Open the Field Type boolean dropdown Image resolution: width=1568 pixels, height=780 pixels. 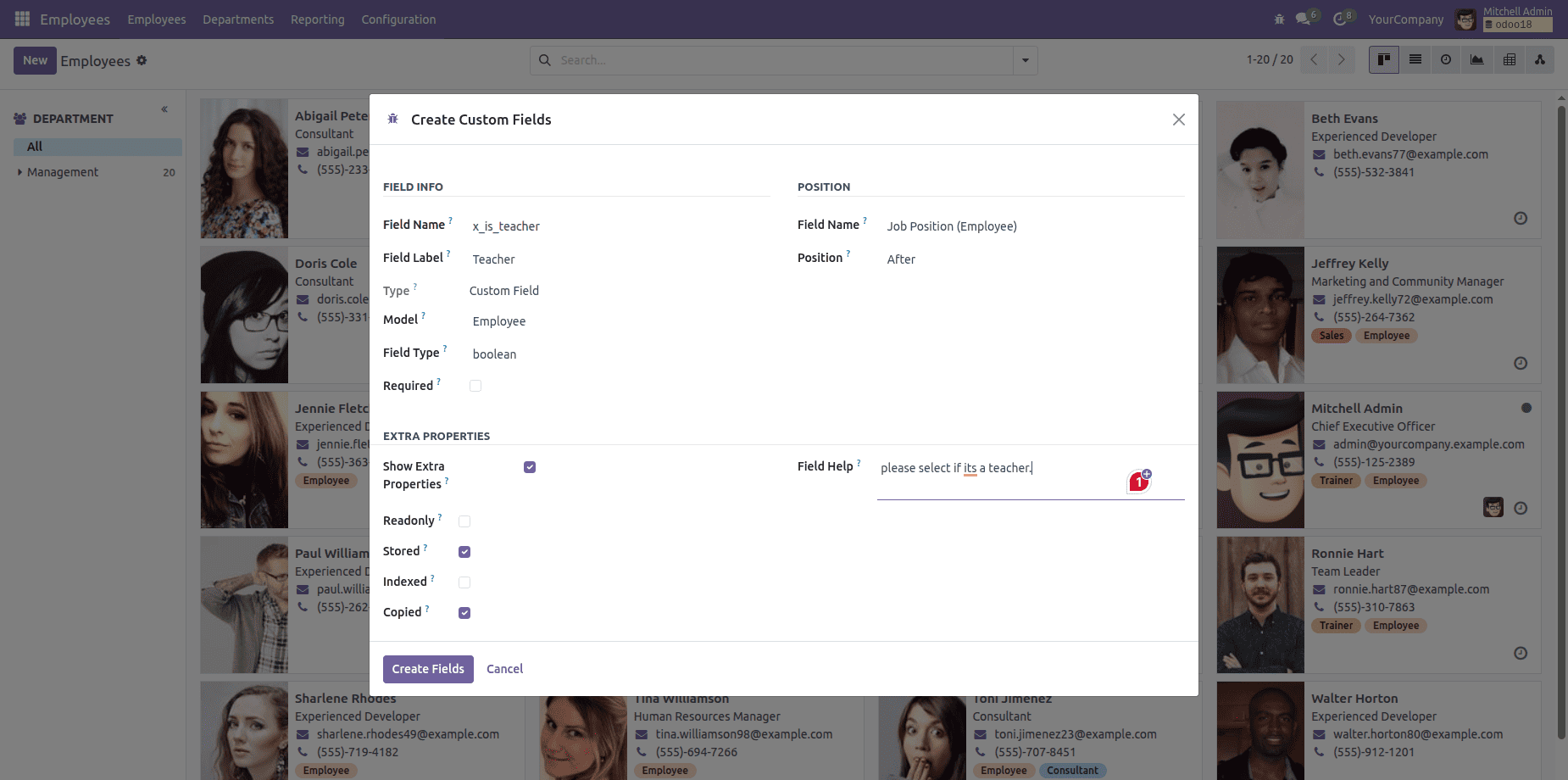(x=620, y=354)
